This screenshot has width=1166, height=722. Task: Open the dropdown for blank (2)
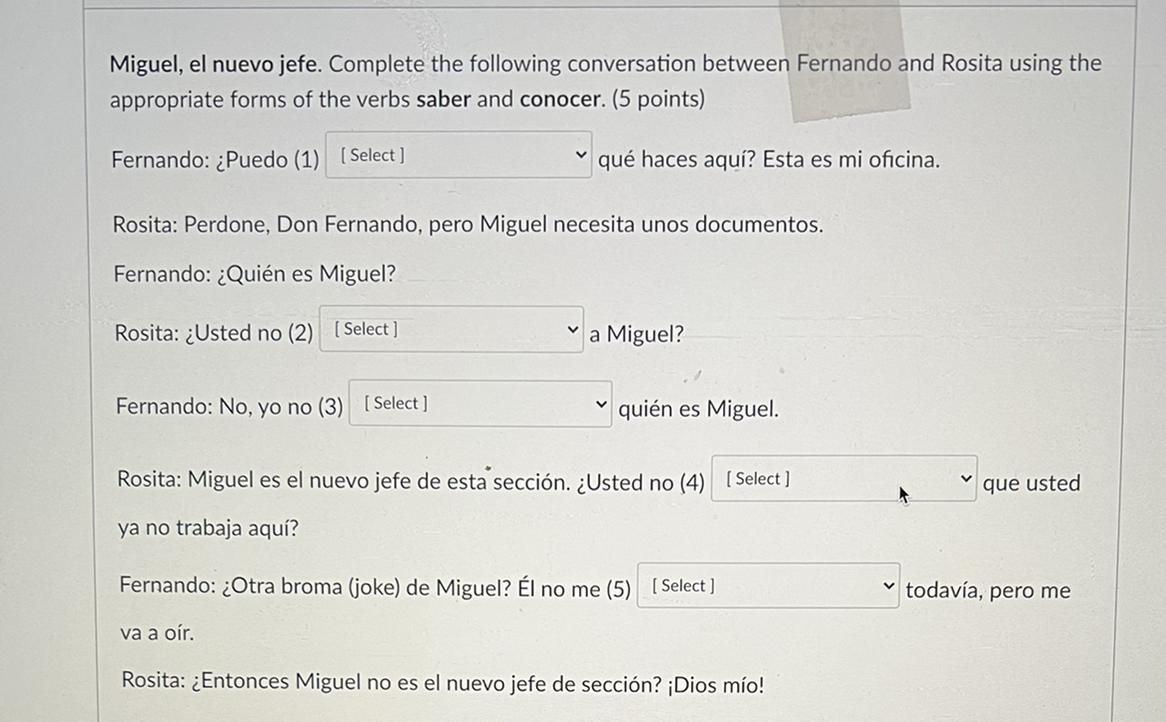450,330
